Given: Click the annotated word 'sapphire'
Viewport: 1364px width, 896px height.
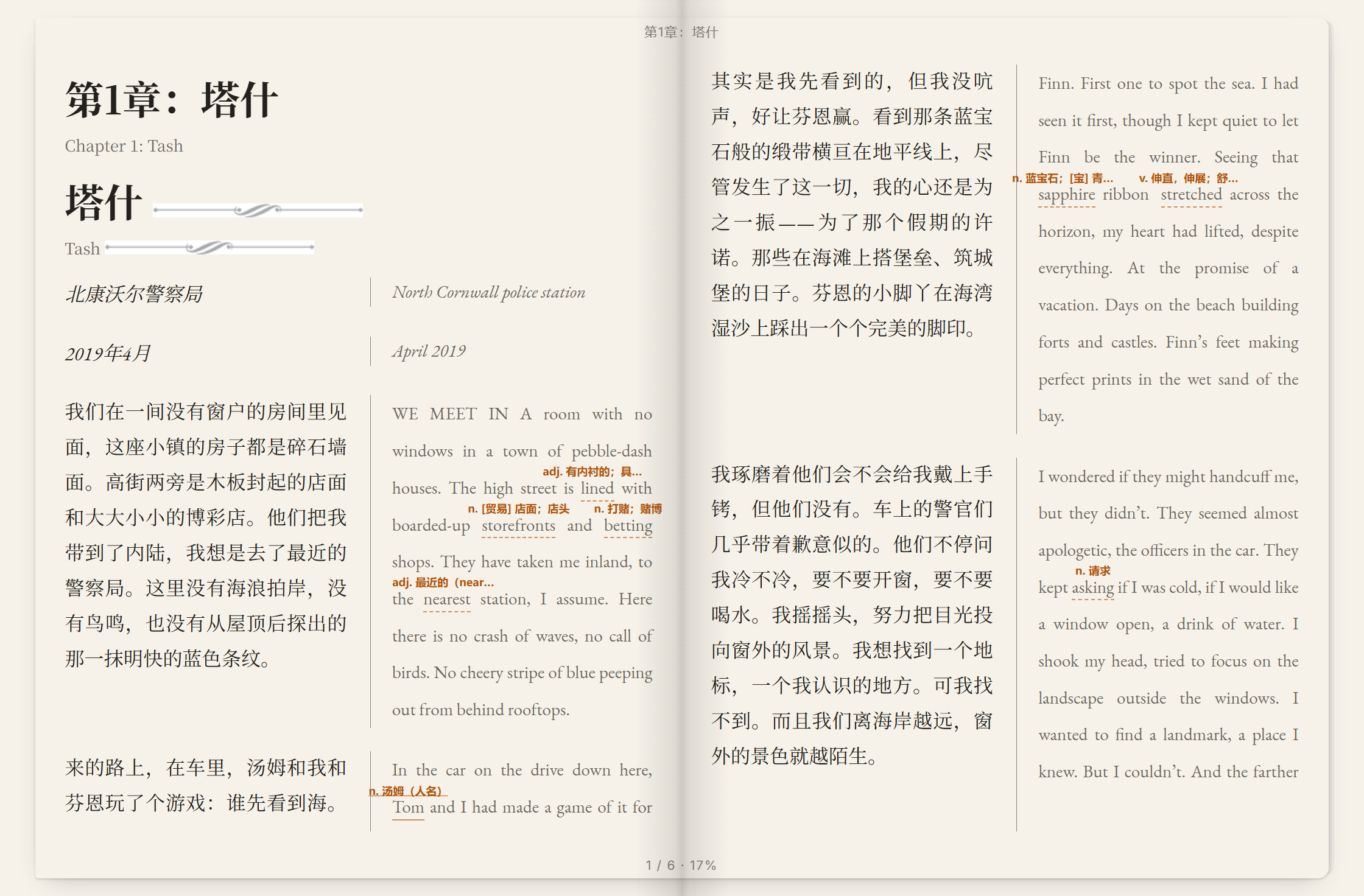Looking at the screenshot, I should (x=1066, y=195).
